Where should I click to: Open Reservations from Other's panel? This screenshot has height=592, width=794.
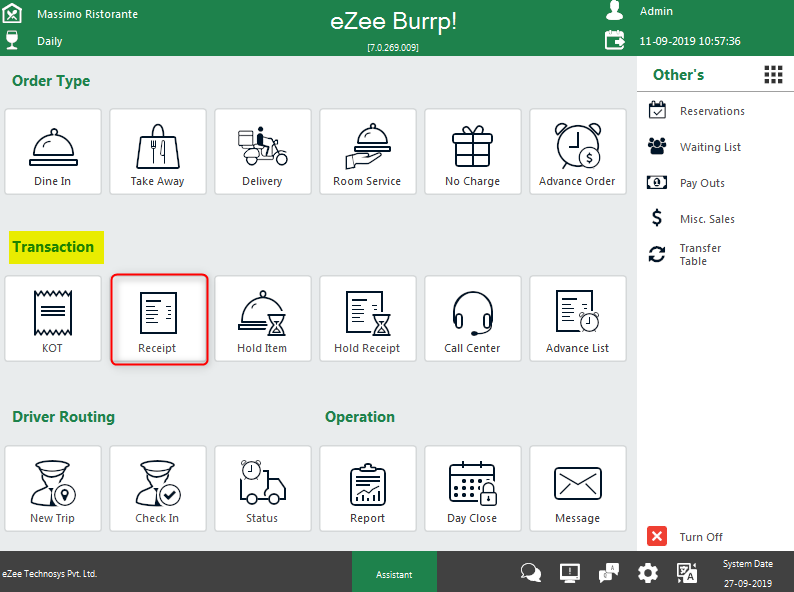pyautogui.click(x=697, y=110)
